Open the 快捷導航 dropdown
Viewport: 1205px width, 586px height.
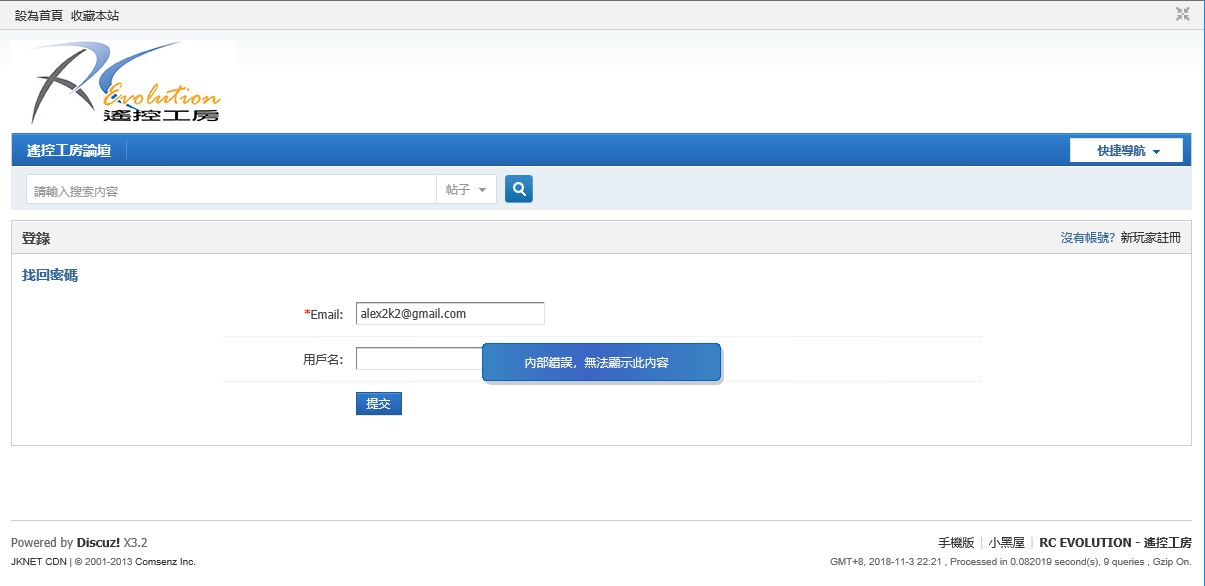tap(1126, 151)
